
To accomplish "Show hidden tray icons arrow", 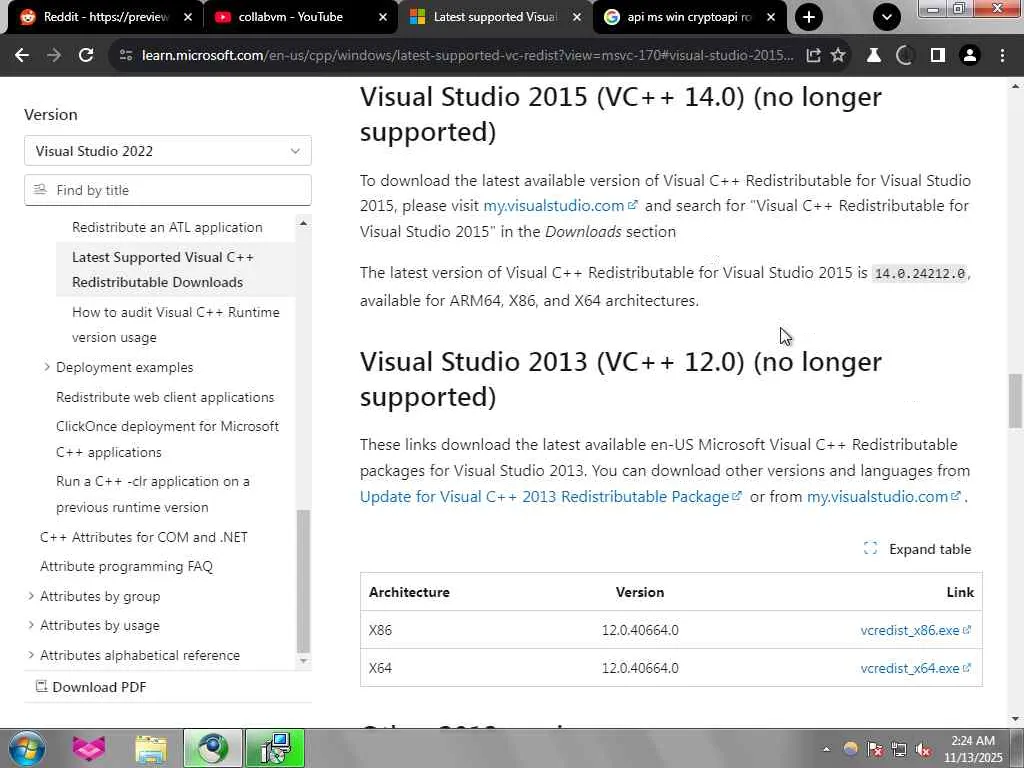I will (826, 749).
